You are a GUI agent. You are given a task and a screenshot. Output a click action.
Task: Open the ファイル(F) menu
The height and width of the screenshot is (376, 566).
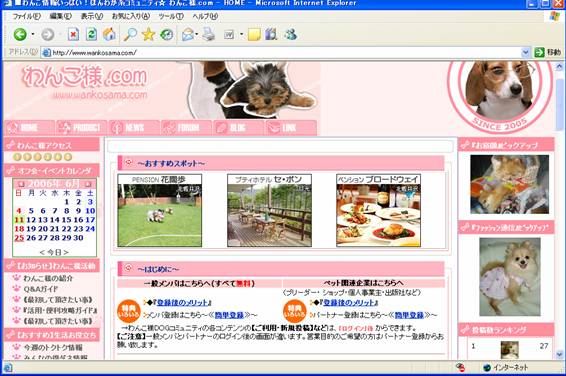(x=27, y=16)
